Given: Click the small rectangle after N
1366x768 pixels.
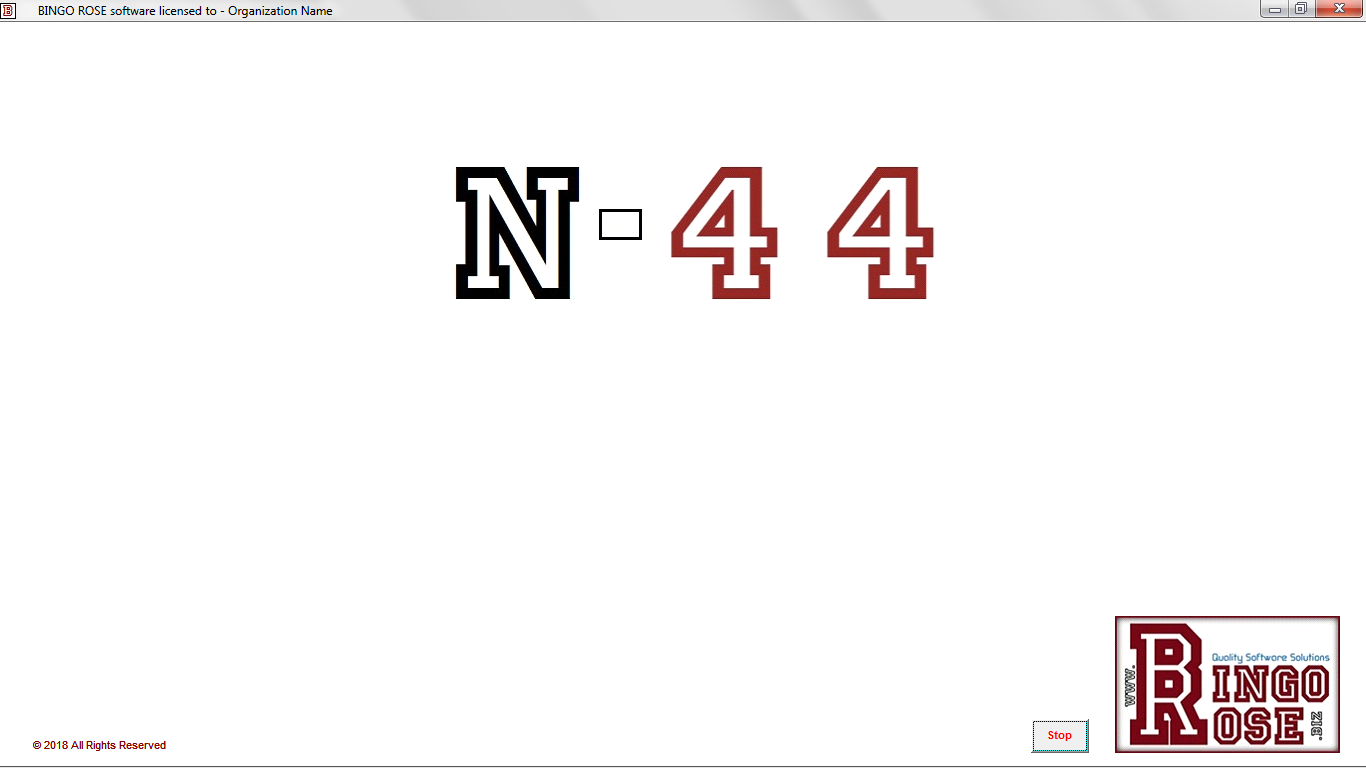Looking at the screenshot, I should point(620,224).
